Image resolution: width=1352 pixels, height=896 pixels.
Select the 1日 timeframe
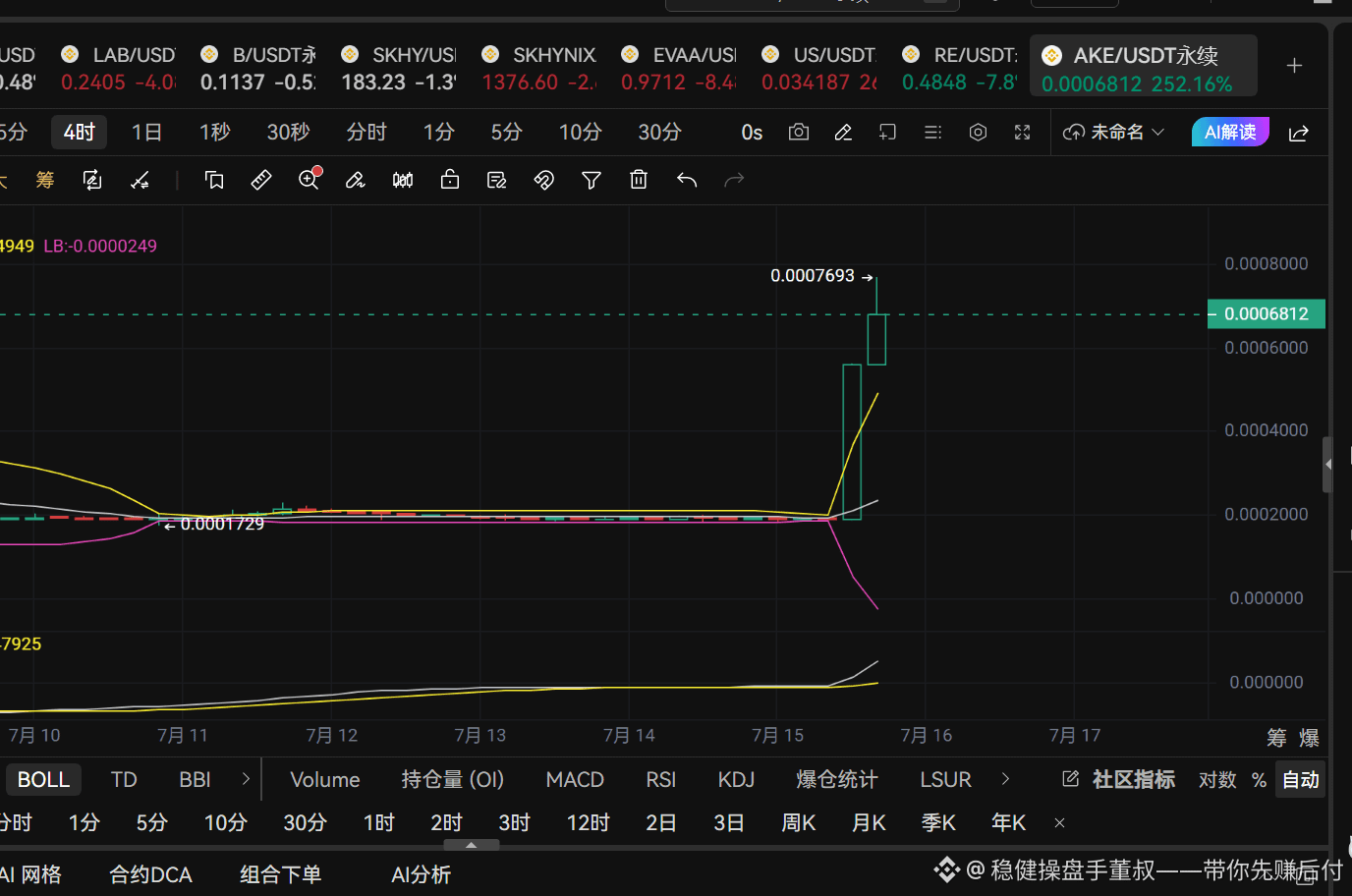pyautogui.click(x=146, y=132)
